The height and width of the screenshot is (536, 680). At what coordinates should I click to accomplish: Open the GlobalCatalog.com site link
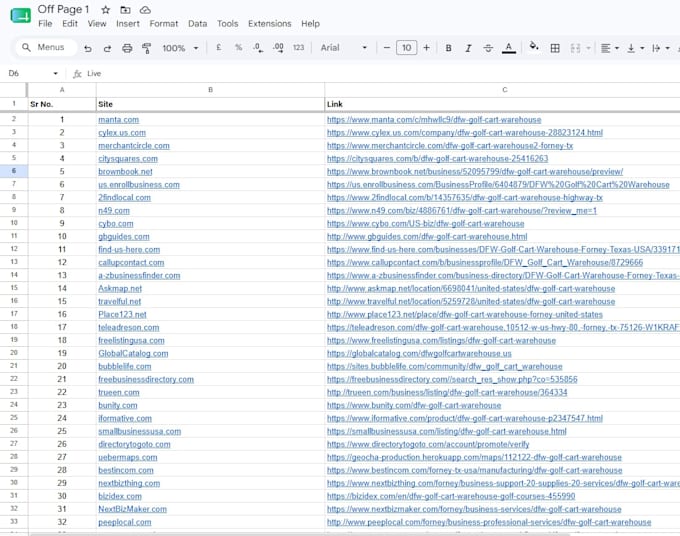[133, 353]
